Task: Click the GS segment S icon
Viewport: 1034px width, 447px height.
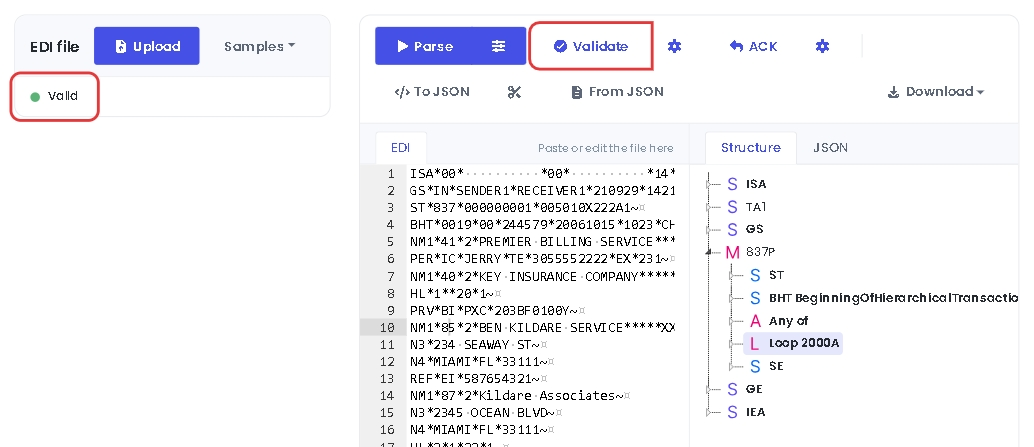Action: click(x=732, y=229)
